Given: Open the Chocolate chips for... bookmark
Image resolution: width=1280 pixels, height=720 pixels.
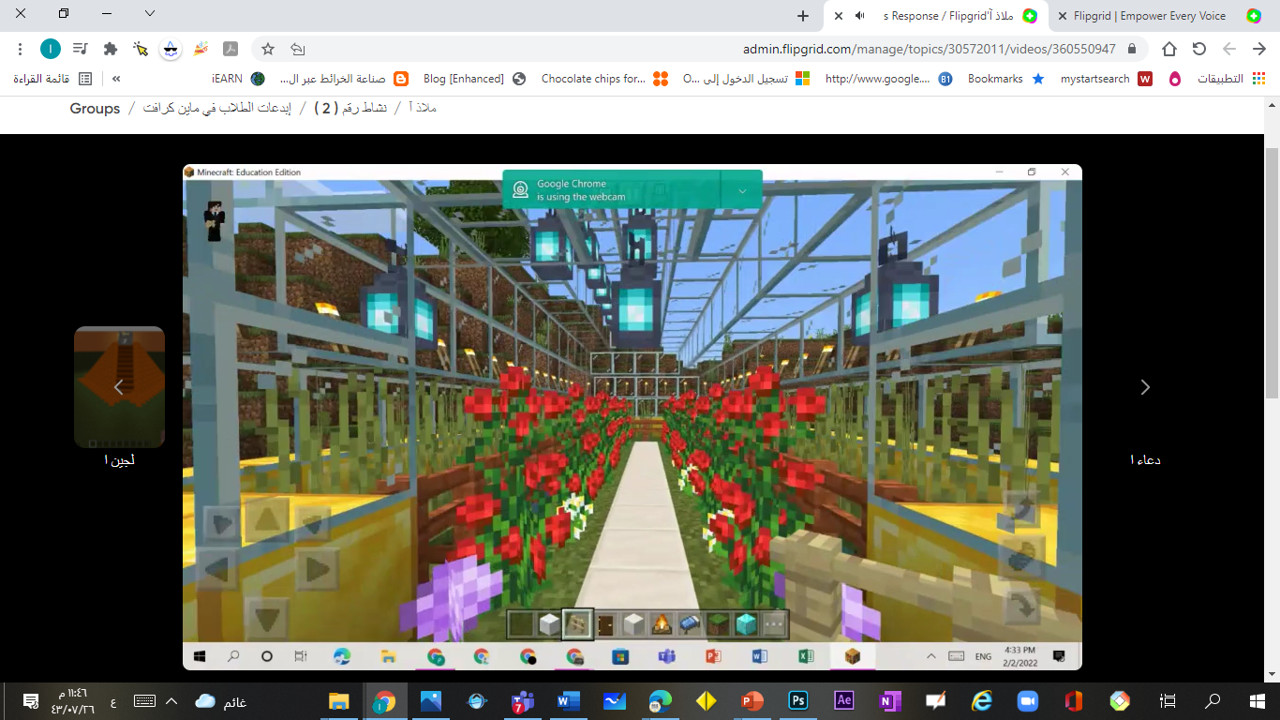Looking at the screenshot, I should pyautogui.click(x=604, y=79).
